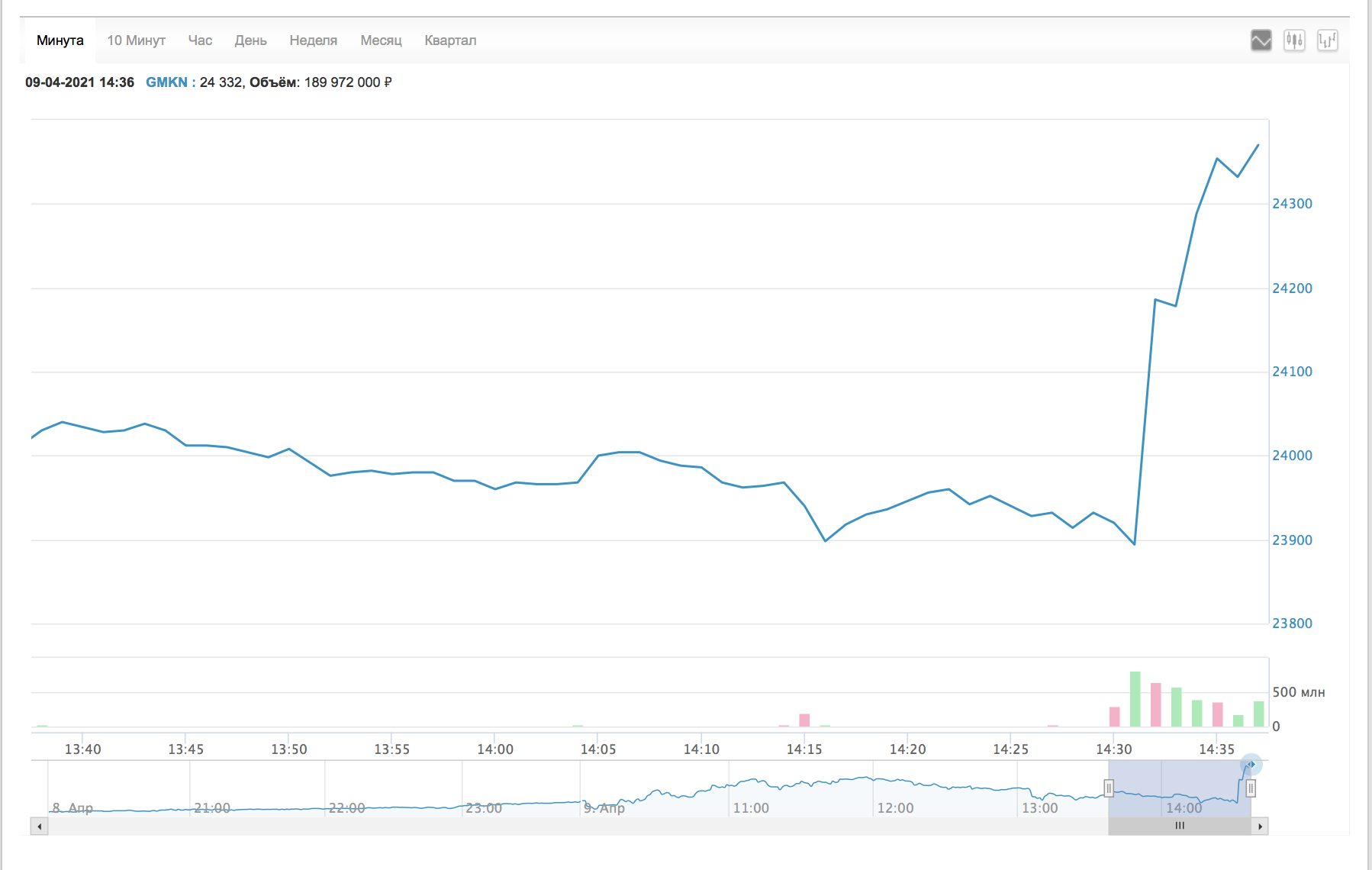The width and height of the screenshot is (1372, 870).
Task: Click the right navigator range handle
Action: (1251, 788)
